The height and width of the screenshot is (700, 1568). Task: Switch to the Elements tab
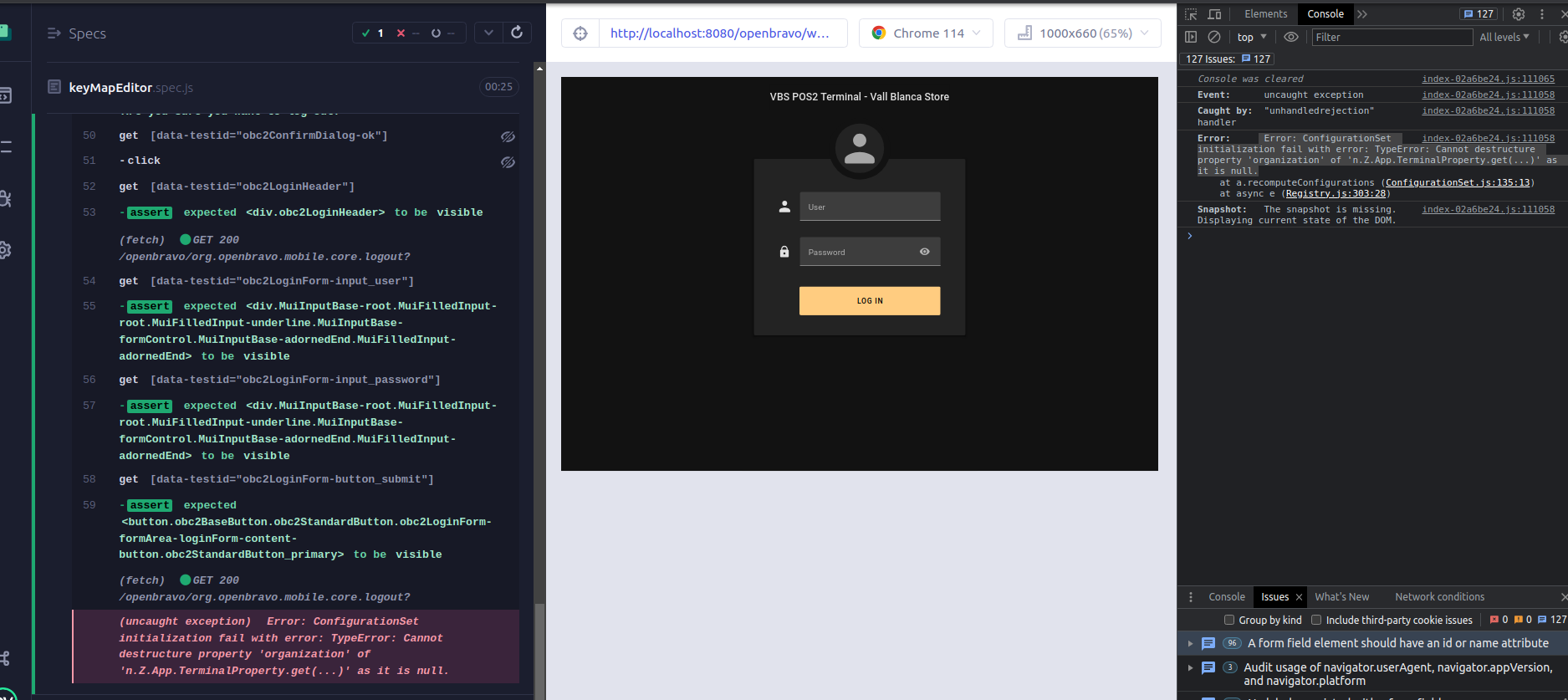pyautogui.click(x=1265, y=14)
